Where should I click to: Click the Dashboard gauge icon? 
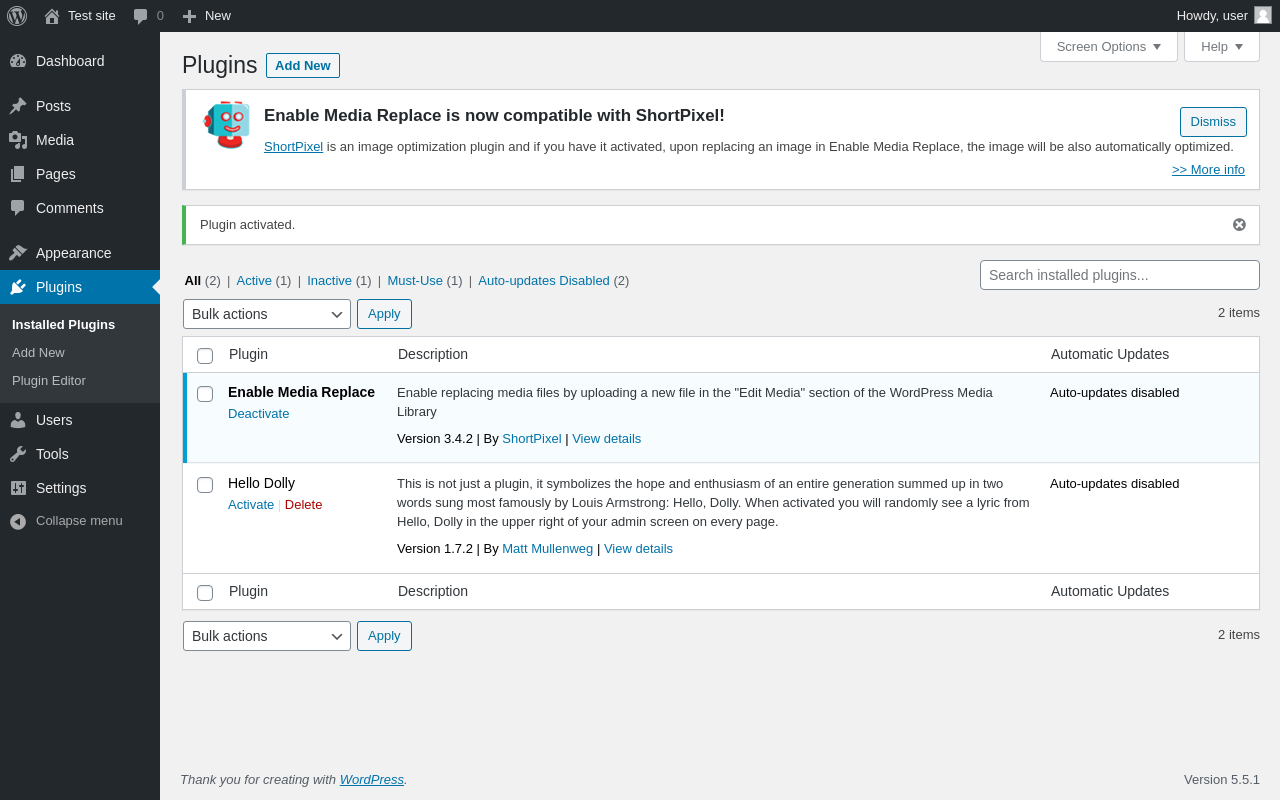click(18, 61)
